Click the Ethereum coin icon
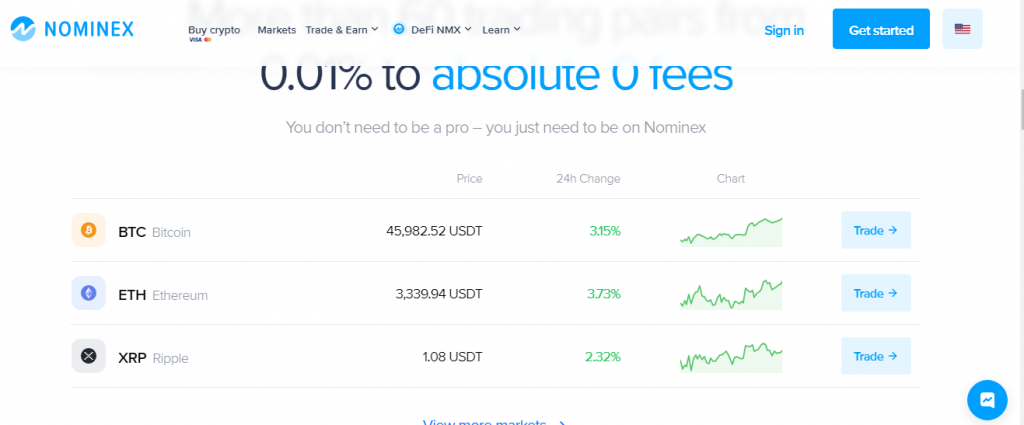The height and width of the screenshot is (425, 1024). pos(88,293)
